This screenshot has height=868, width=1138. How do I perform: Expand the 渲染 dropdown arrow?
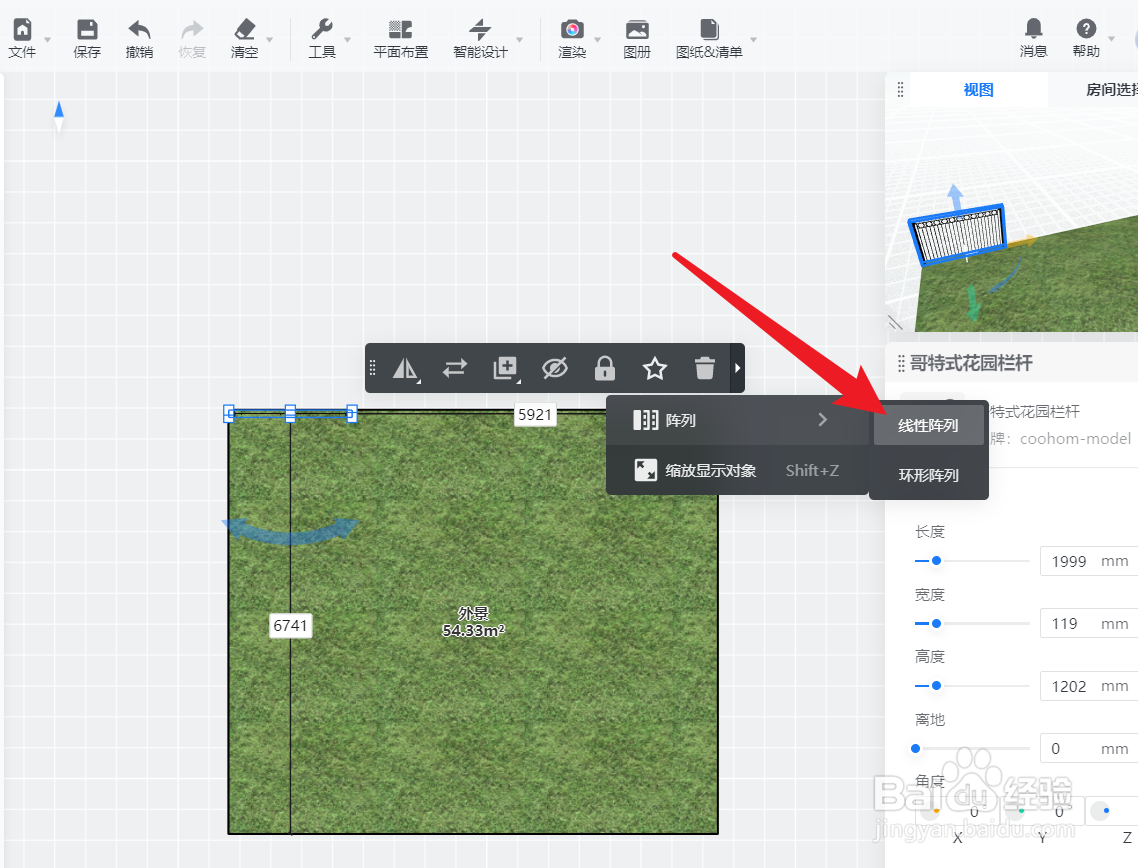[x=598, y=39]
